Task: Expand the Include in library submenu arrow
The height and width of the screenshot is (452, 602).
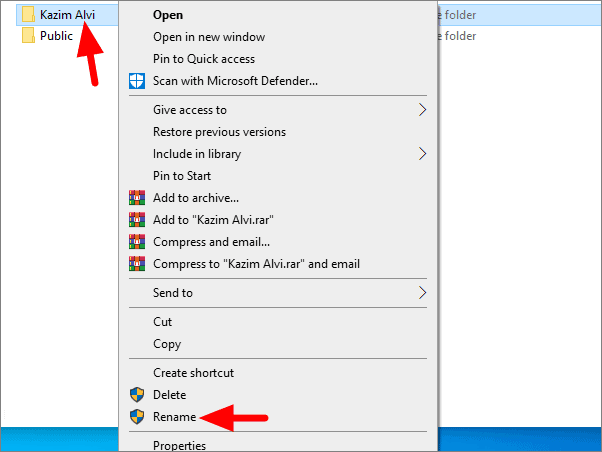Action: 422,154
